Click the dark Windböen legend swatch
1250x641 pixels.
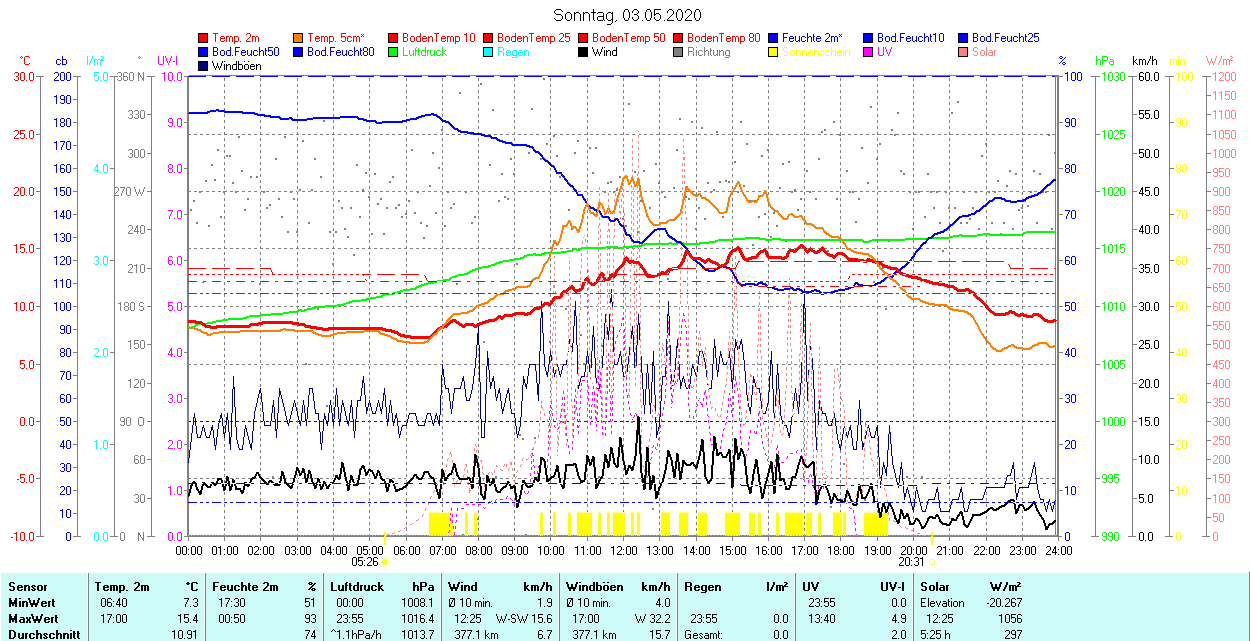[204, 66]
